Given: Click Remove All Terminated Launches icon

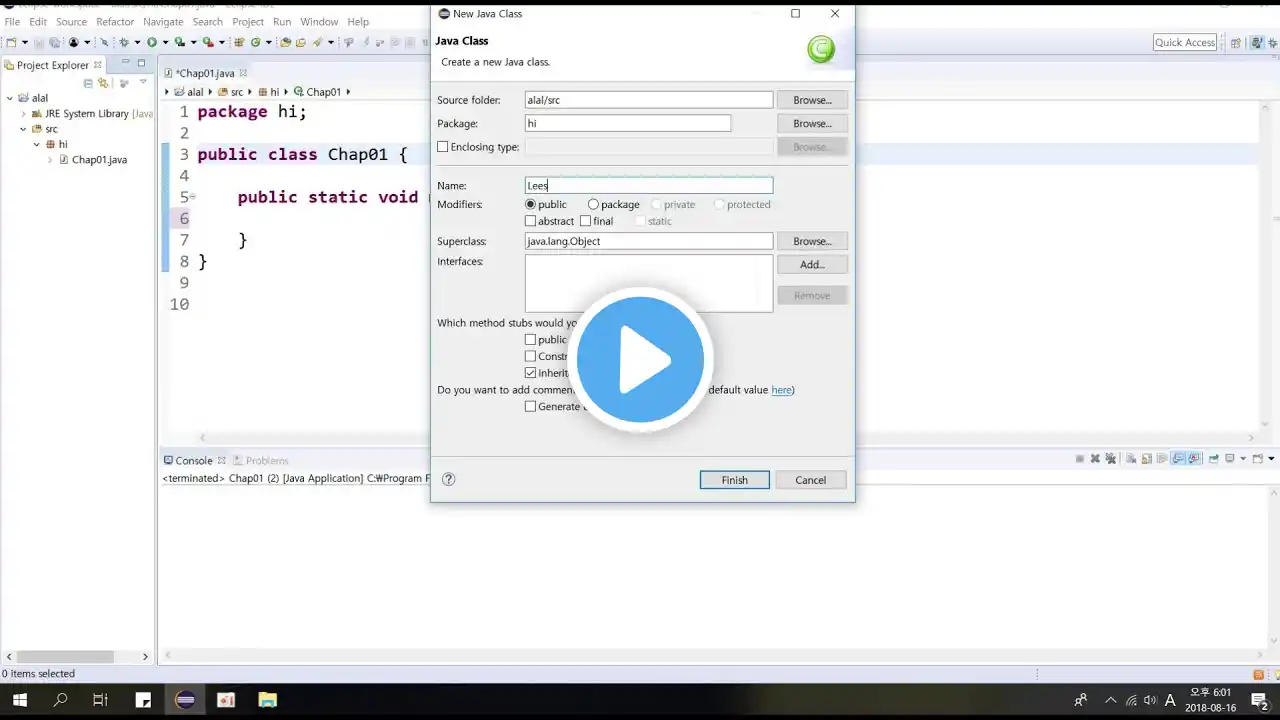Looking at the screenshot, I should point(1110,459).
